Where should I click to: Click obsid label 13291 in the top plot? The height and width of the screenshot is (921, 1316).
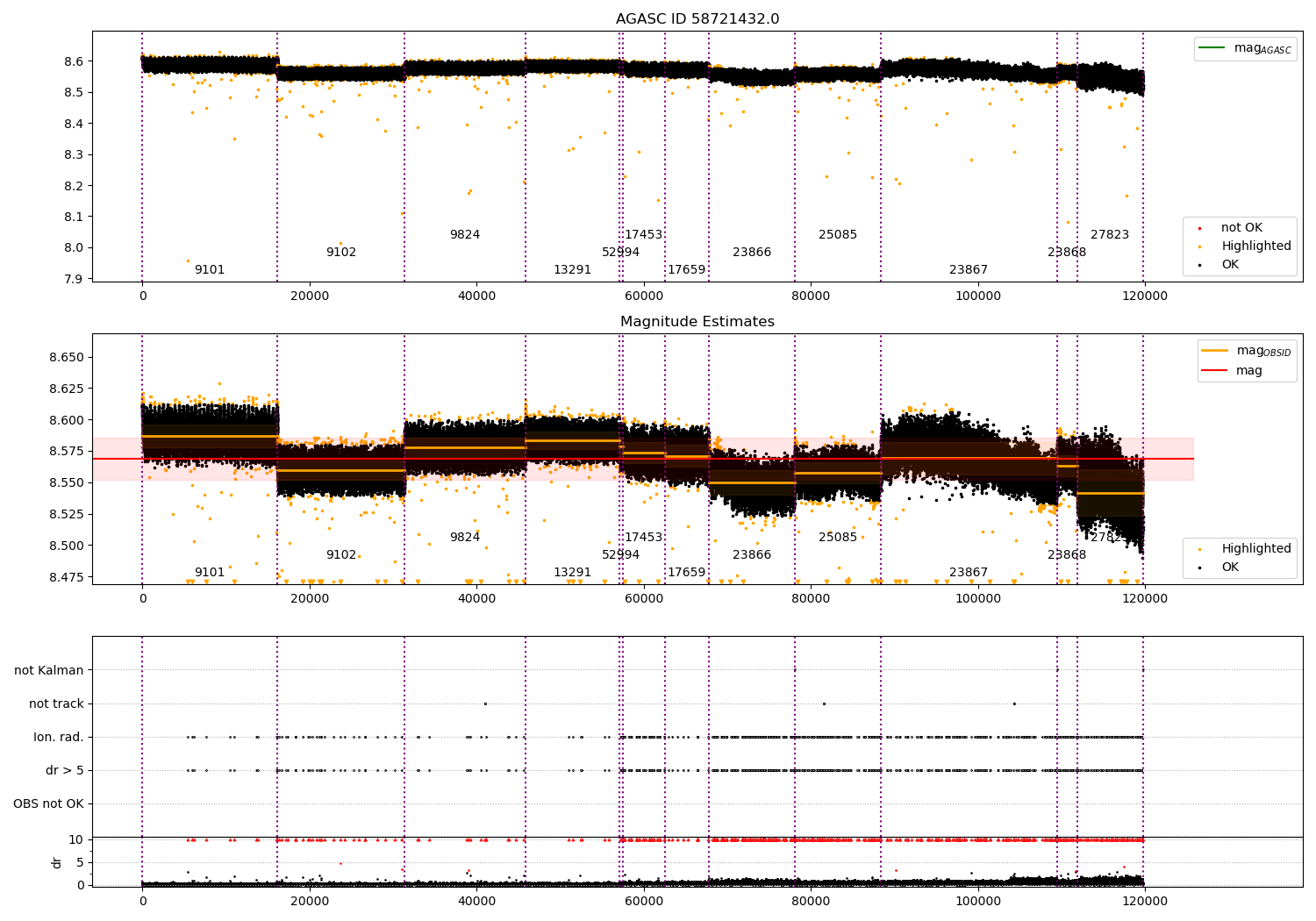pyautogui.click(x=572, y=270)
